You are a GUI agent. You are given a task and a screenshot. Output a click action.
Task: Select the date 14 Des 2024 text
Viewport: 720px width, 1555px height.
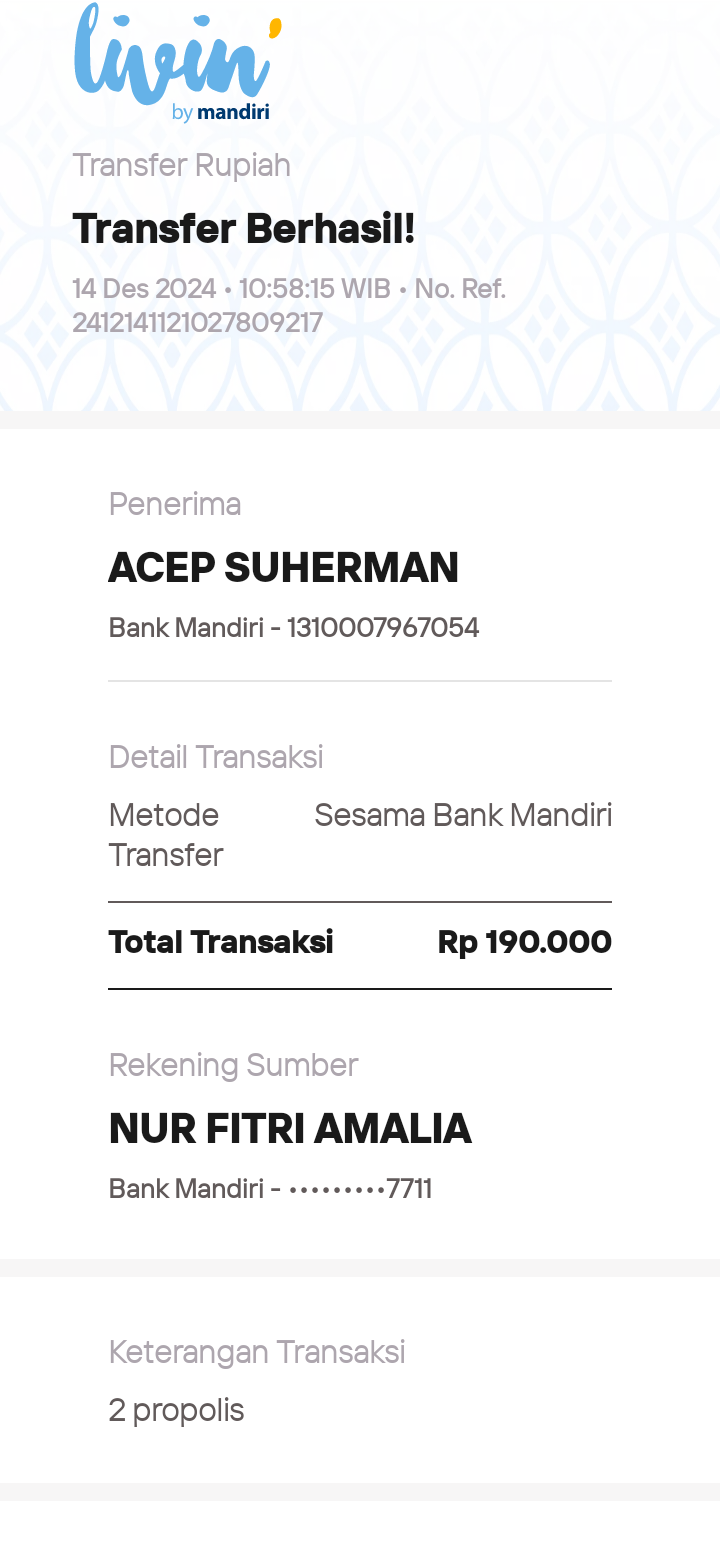[x=144, y=289]
